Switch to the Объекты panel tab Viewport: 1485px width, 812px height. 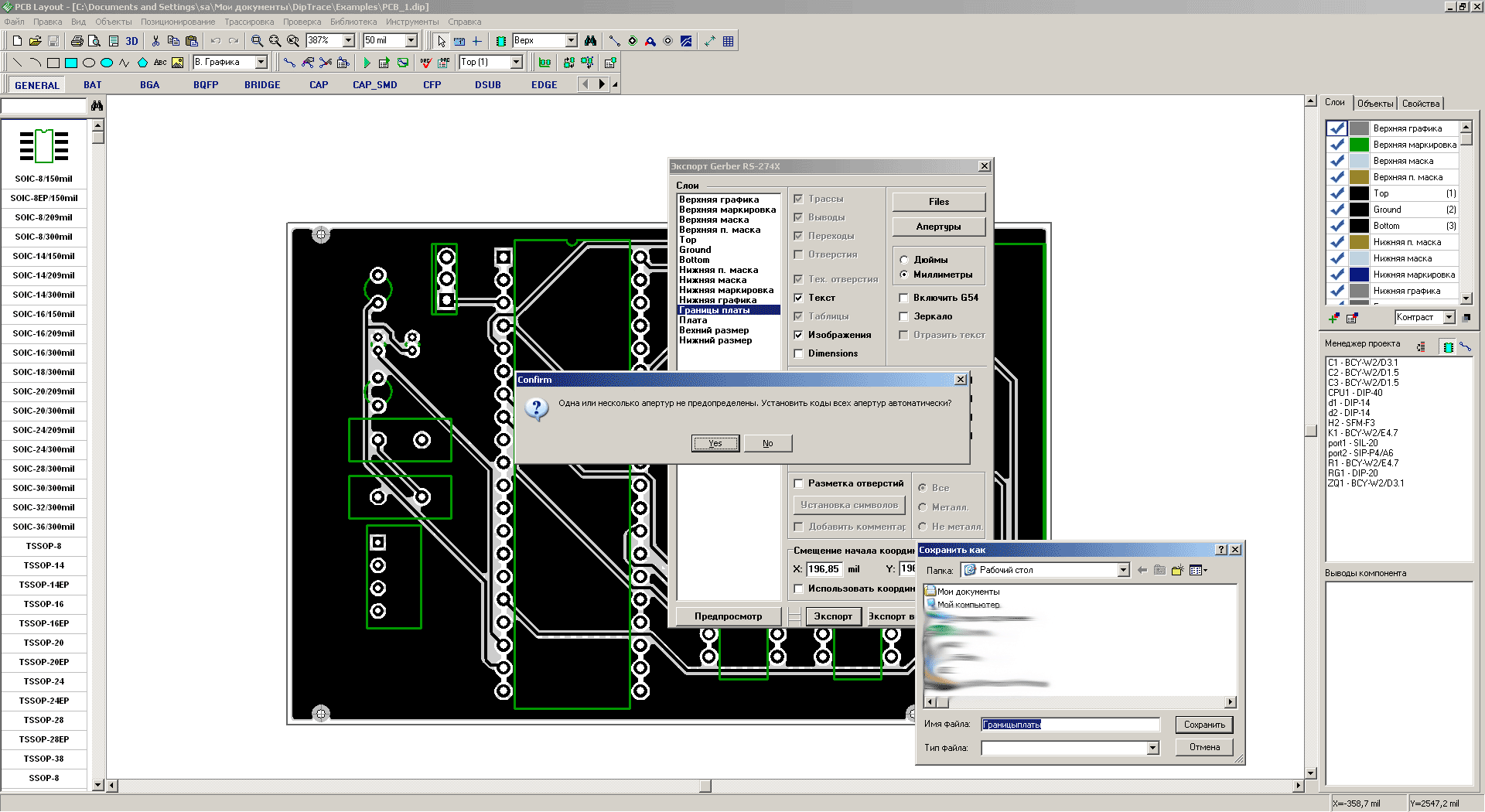pyautogui.click(x=1375, y=103)
